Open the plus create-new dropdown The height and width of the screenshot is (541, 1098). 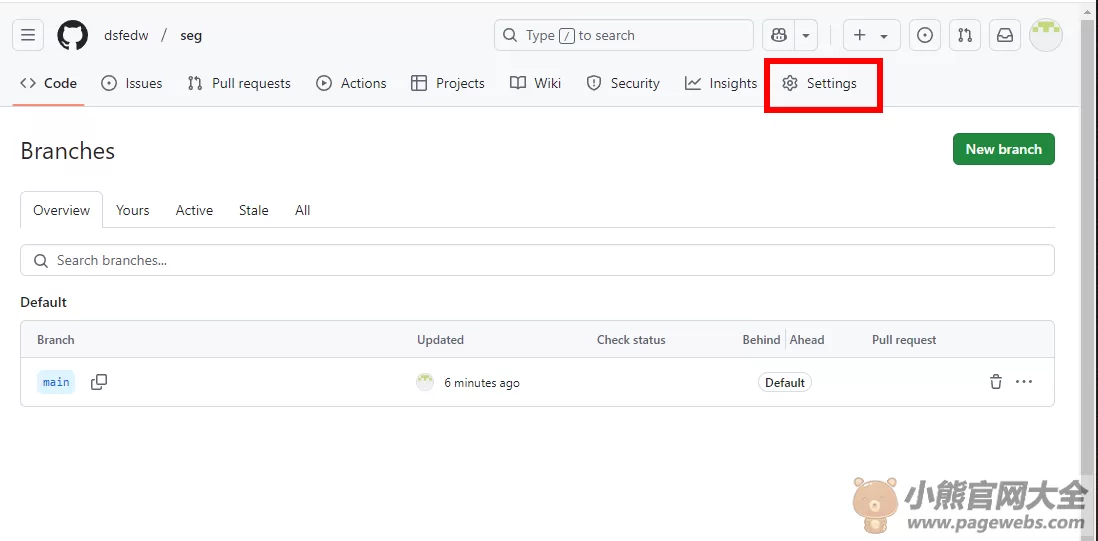(871, 35)
